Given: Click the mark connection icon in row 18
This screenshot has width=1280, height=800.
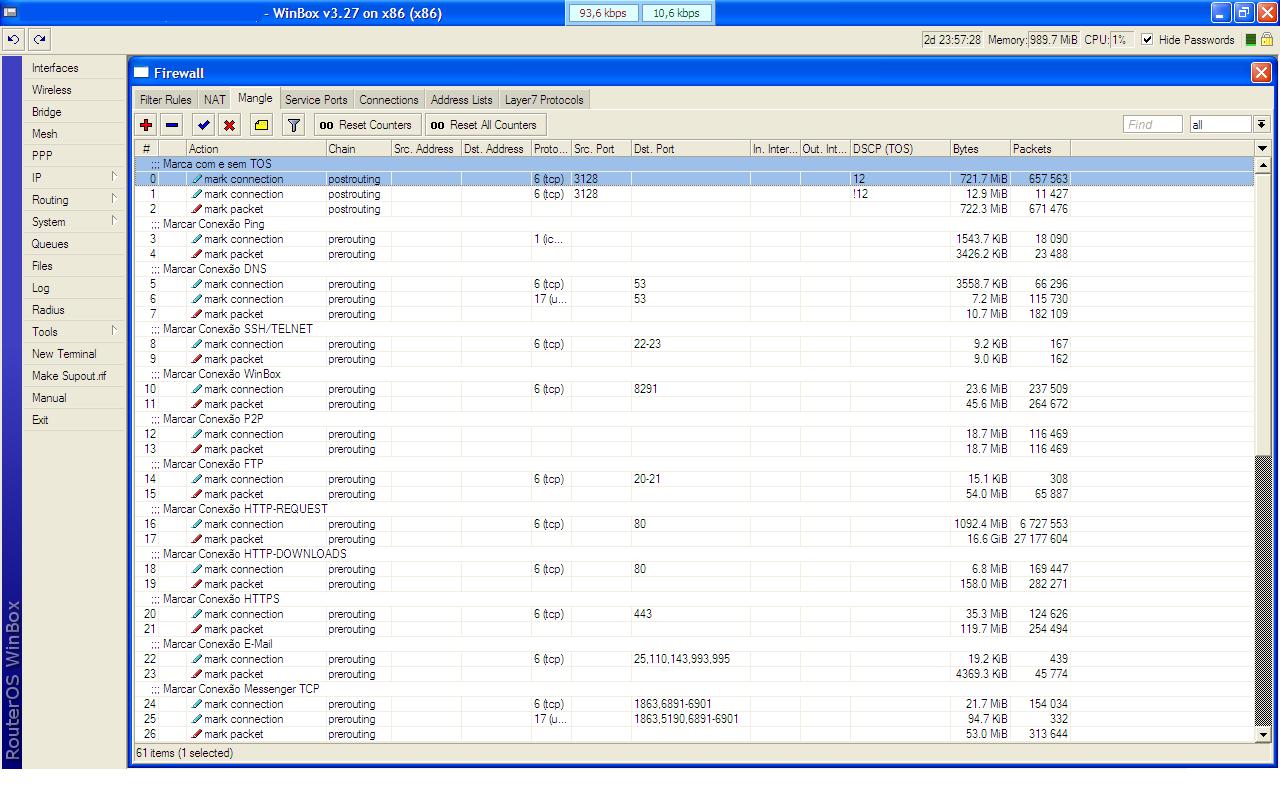Looking at the screenshot, I should click(197, 569).
